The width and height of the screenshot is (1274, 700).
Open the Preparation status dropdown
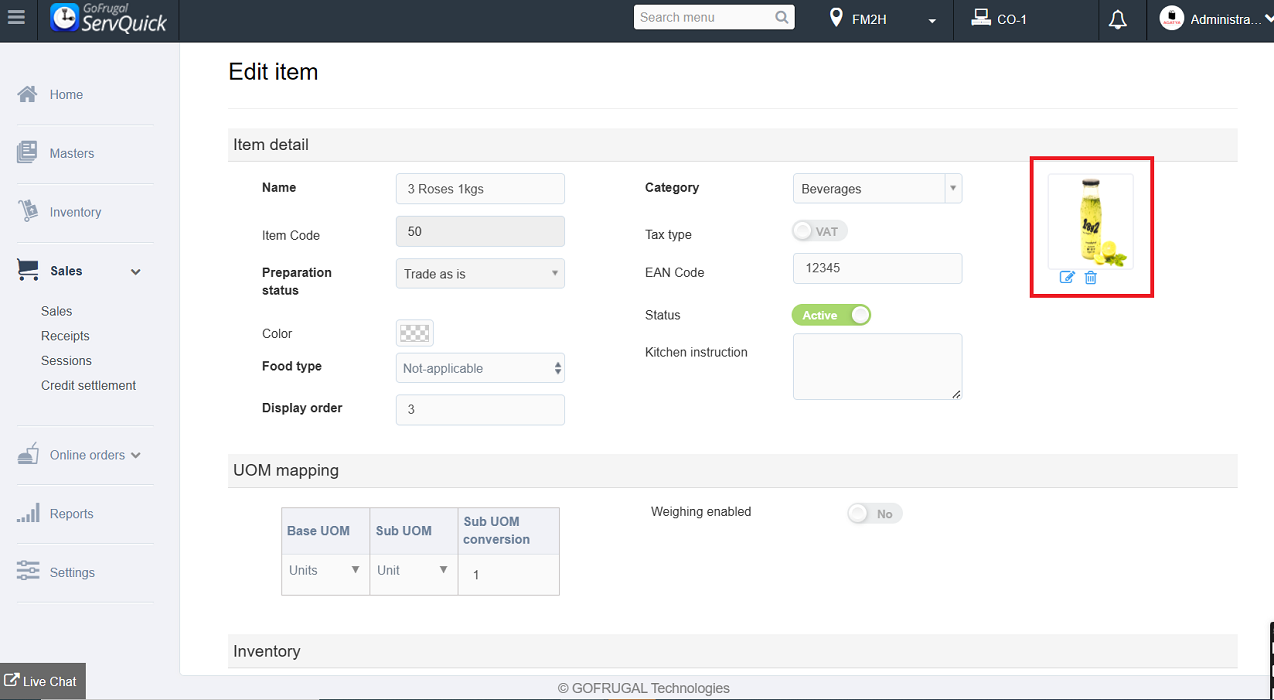(x=480, y=273)
